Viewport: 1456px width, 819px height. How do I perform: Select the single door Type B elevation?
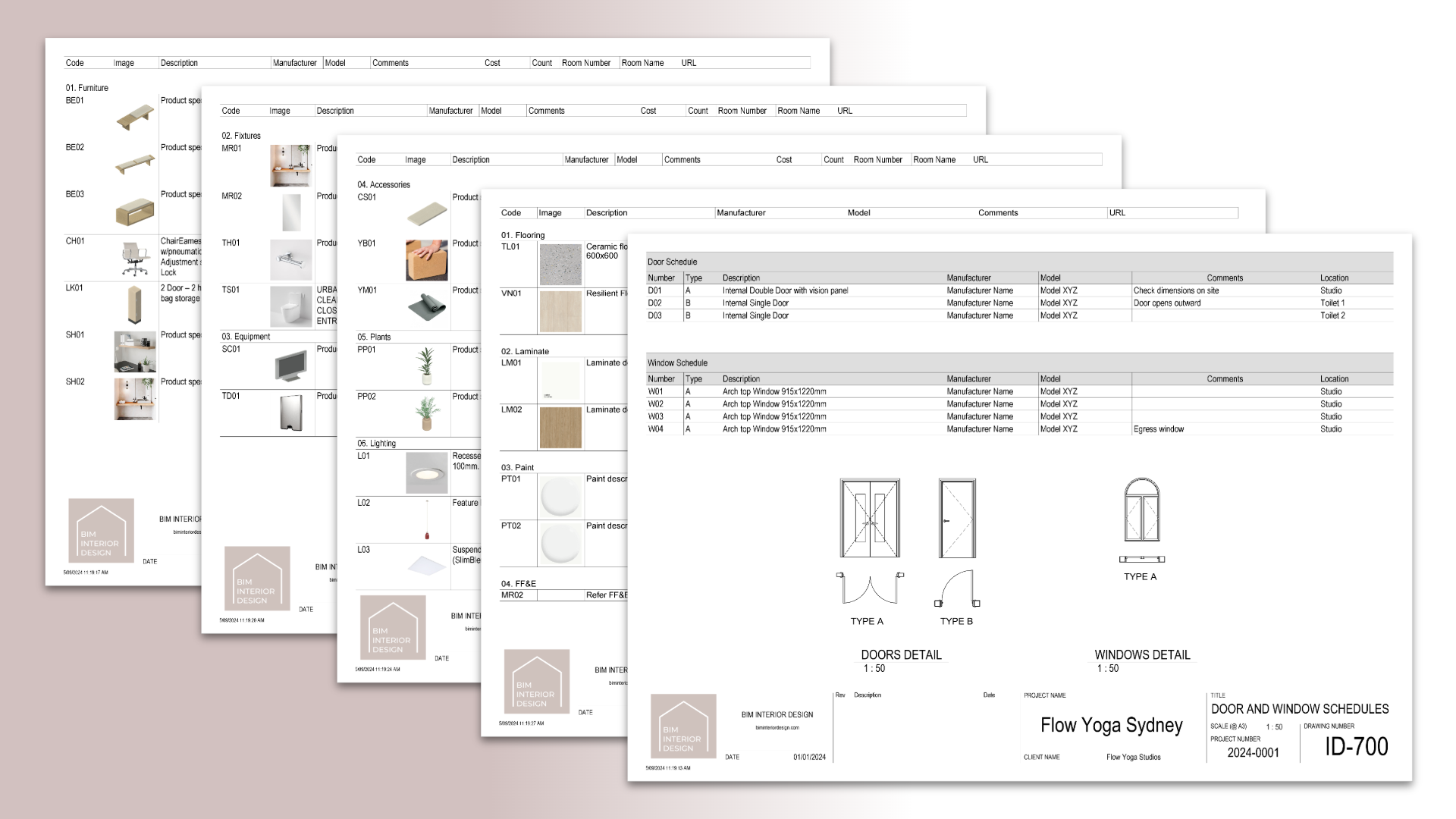(x=956, y=518)
